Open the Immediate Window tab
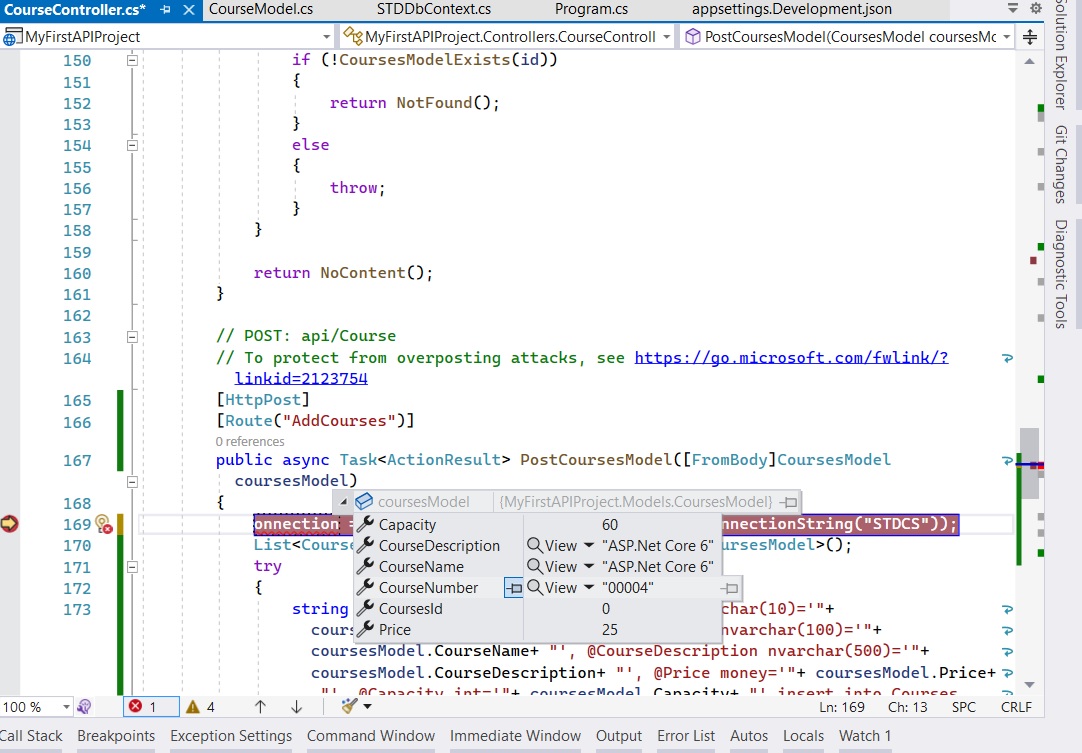 [x=515, y=736]
